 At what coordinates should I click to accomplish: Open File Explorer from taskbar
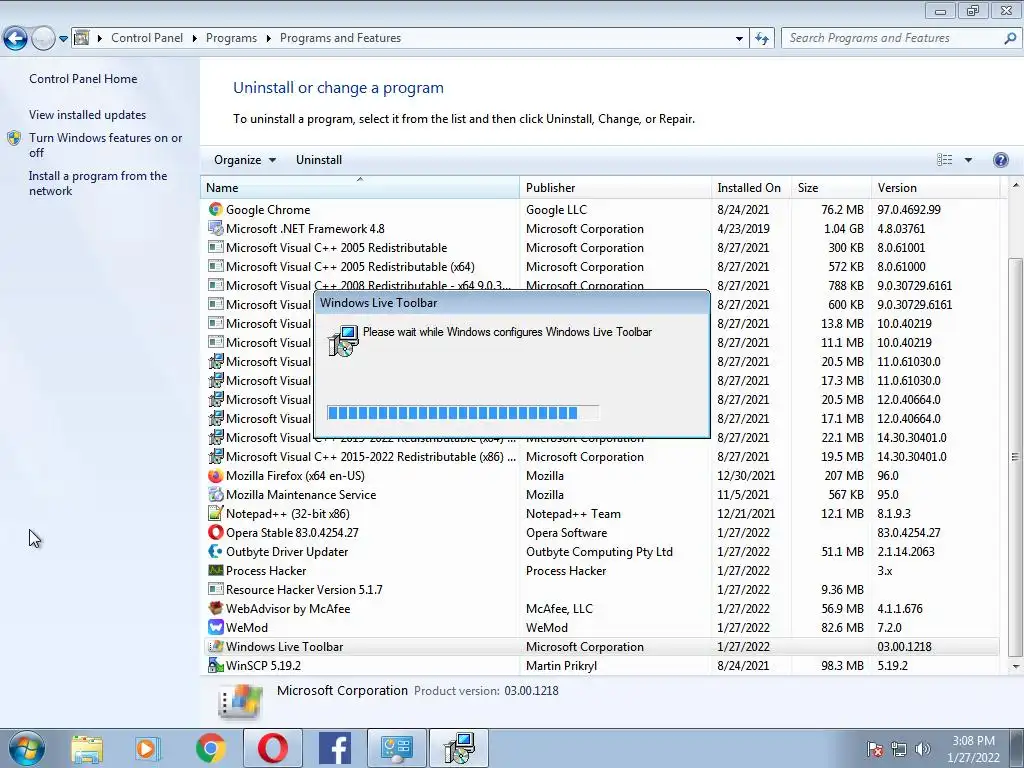point(87,748)
